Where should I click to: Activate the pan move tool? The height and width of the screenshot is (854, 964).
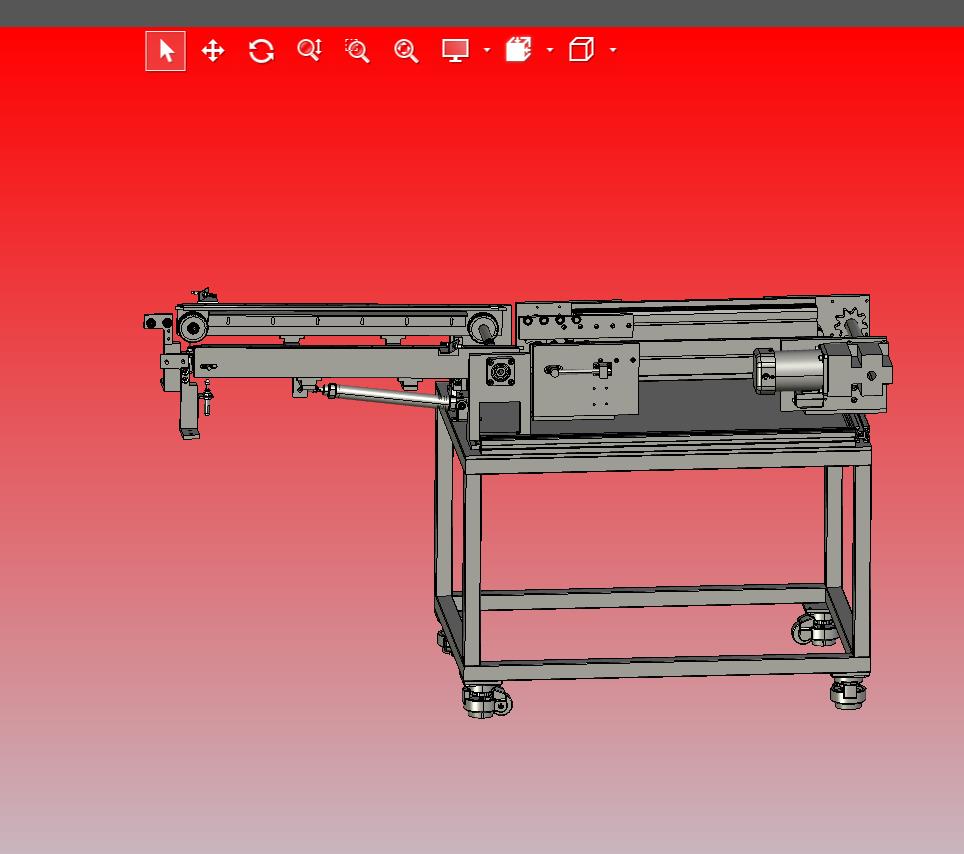[213, 51]
